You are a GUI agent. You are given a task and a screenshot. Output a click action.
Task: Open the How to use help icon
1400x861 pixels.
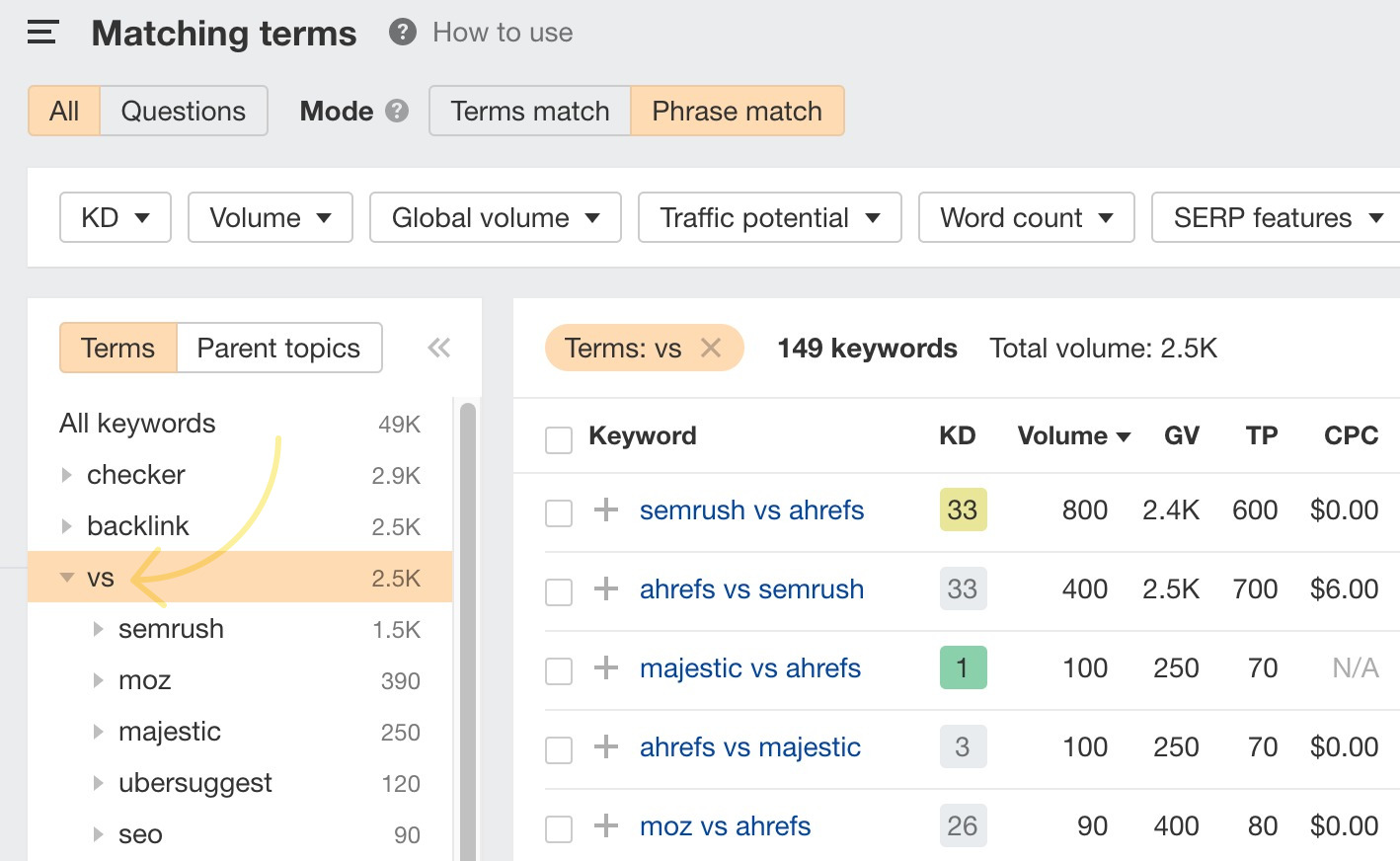point(401,32)
